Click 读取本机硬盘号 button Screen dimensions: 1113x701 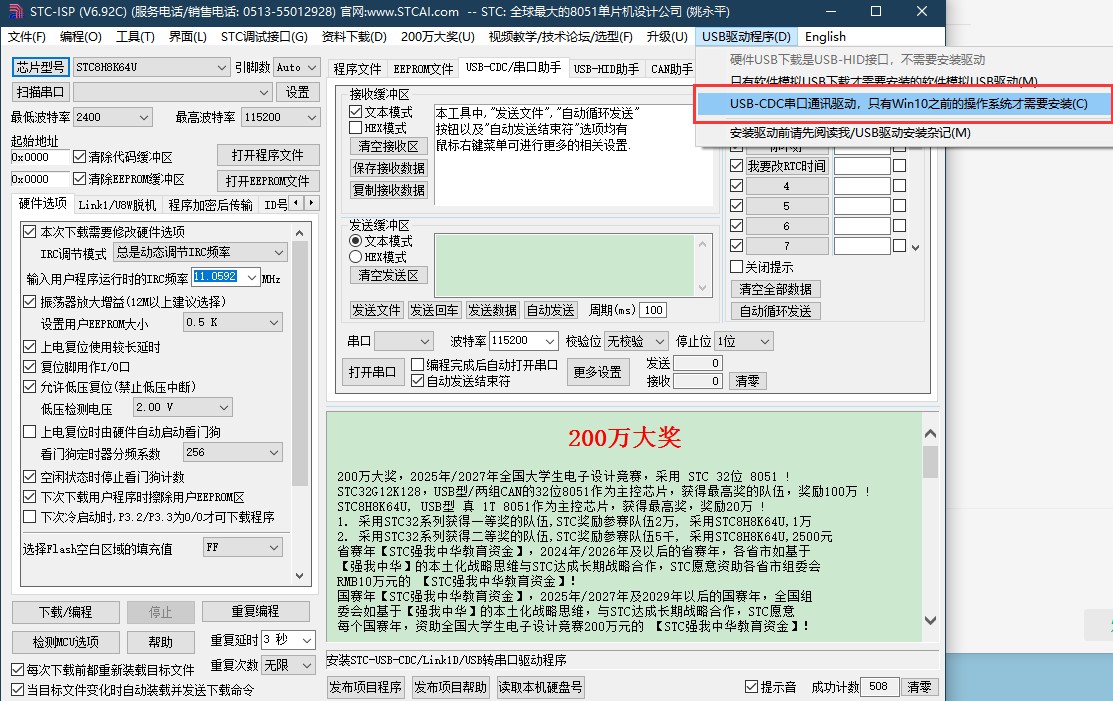pyautogui.click(x=540, y=687)
